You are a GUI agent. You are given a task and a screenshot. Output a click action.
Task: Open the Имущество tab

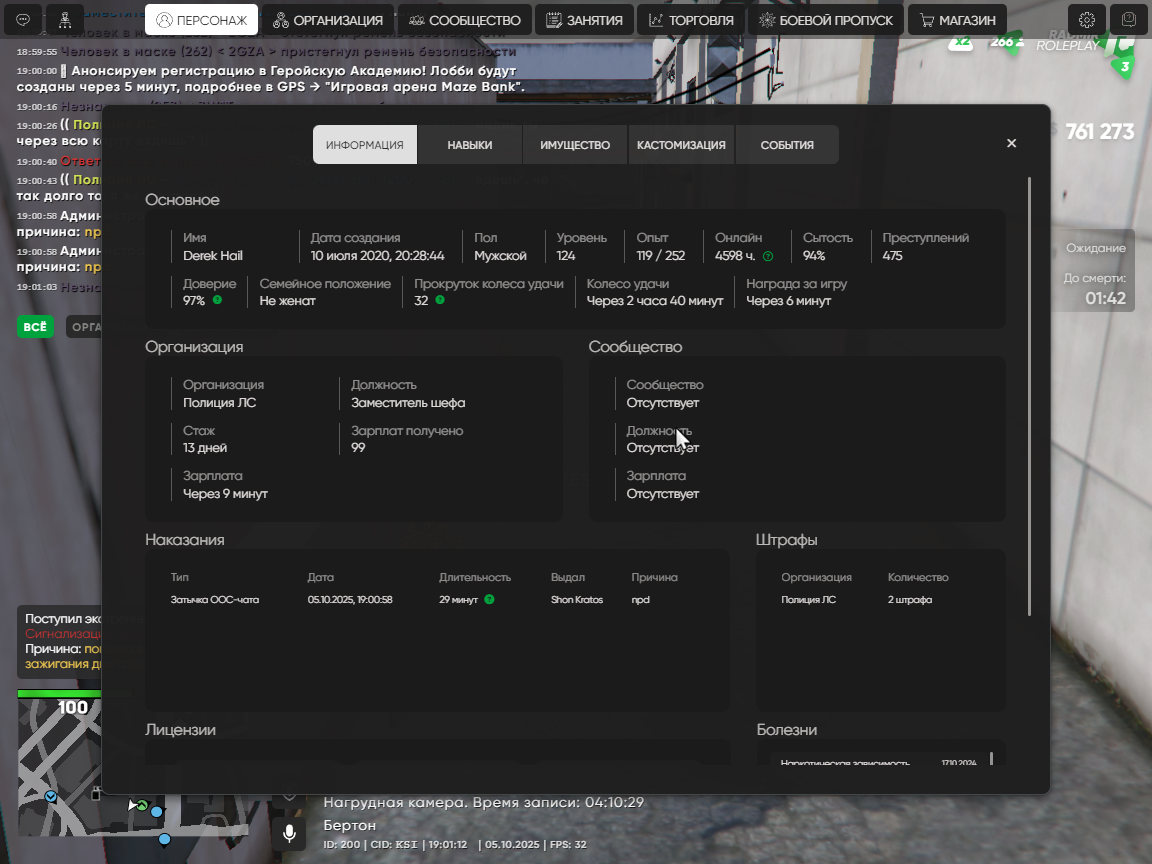click(x=575, y=145)
